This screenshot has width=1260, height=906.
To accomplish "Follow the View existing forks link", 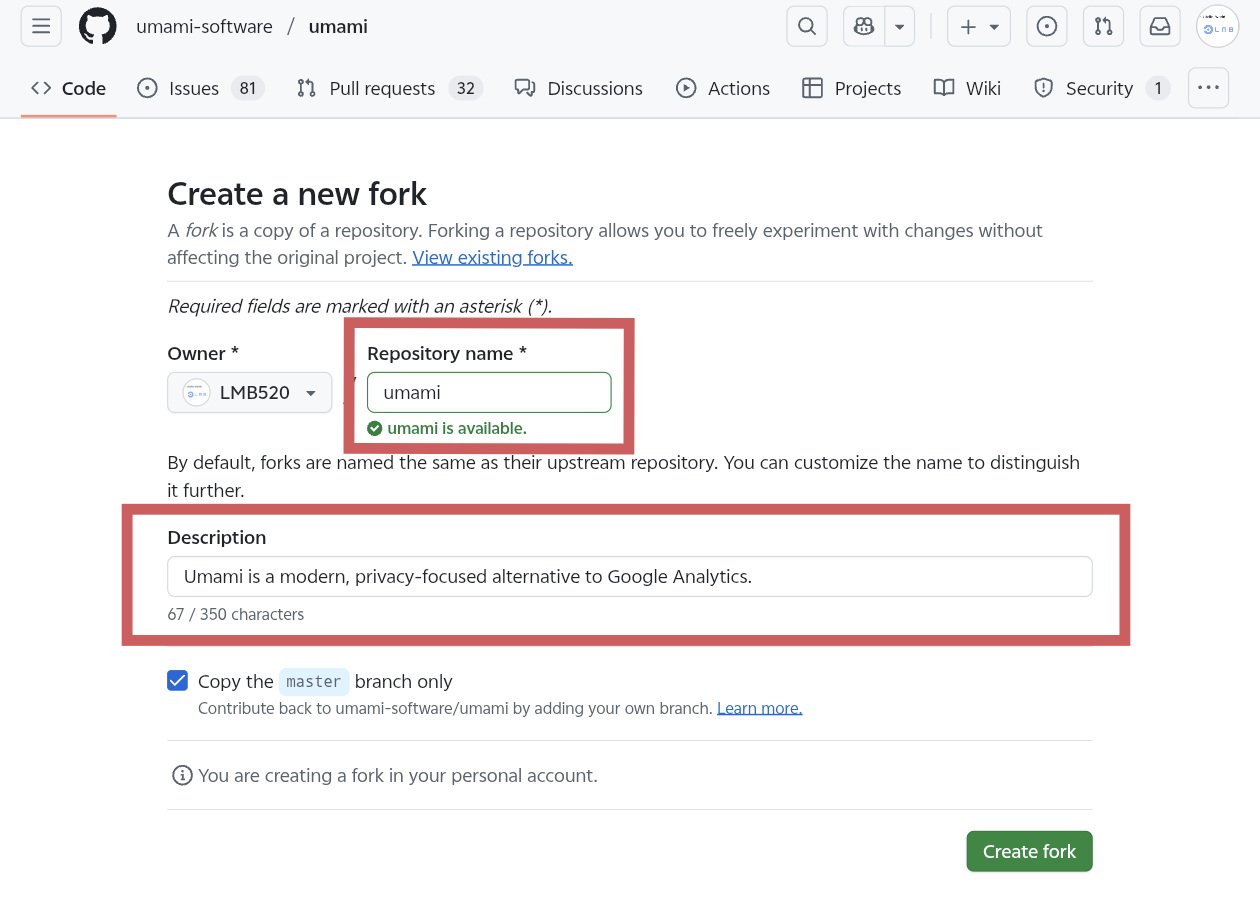I will (x=492, y=257).
